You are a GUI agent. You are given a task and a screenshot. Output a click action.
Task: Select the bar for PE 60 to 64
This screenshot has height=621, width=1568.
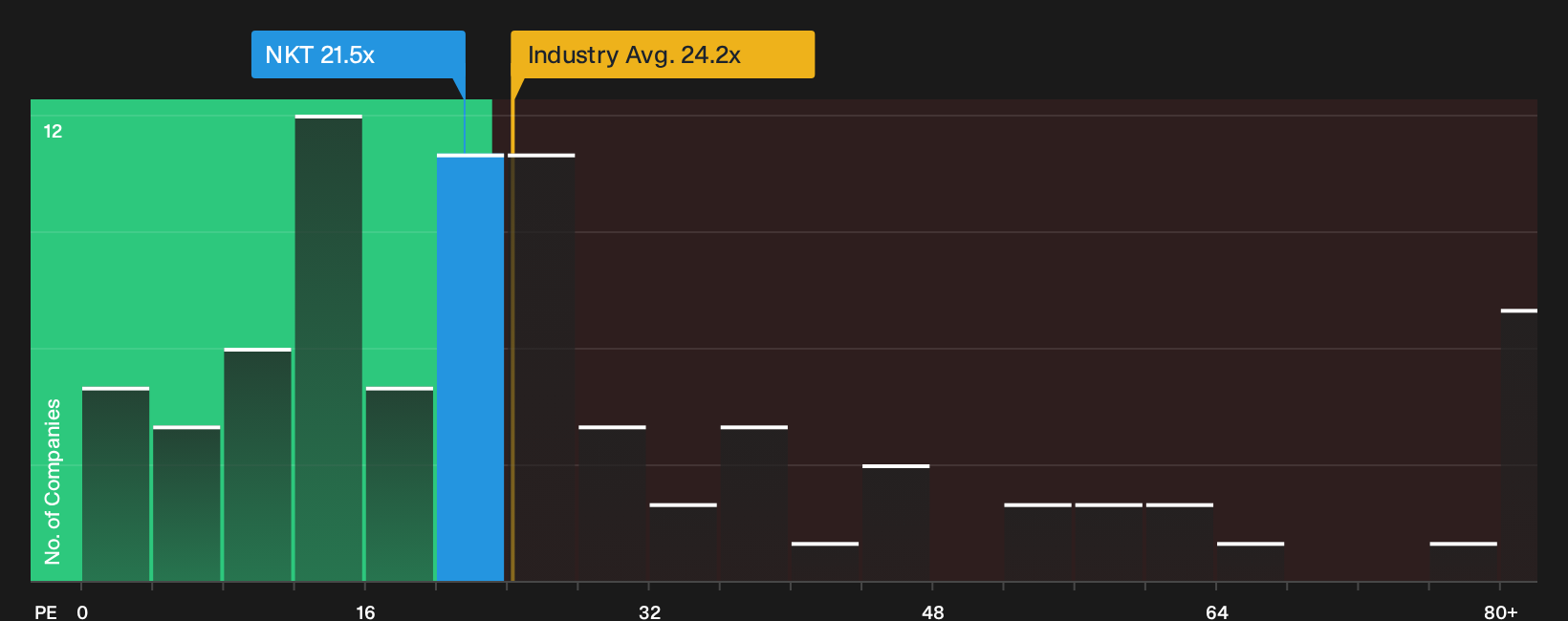coord(1180,543)
